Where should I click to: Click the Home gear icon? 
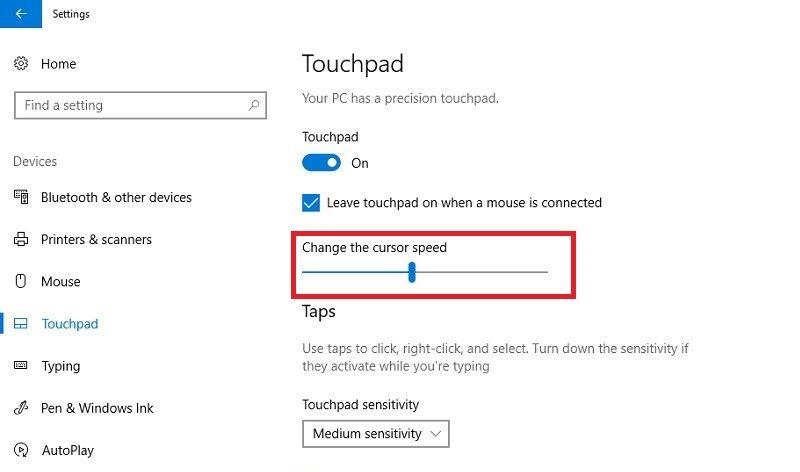[21, 64]
